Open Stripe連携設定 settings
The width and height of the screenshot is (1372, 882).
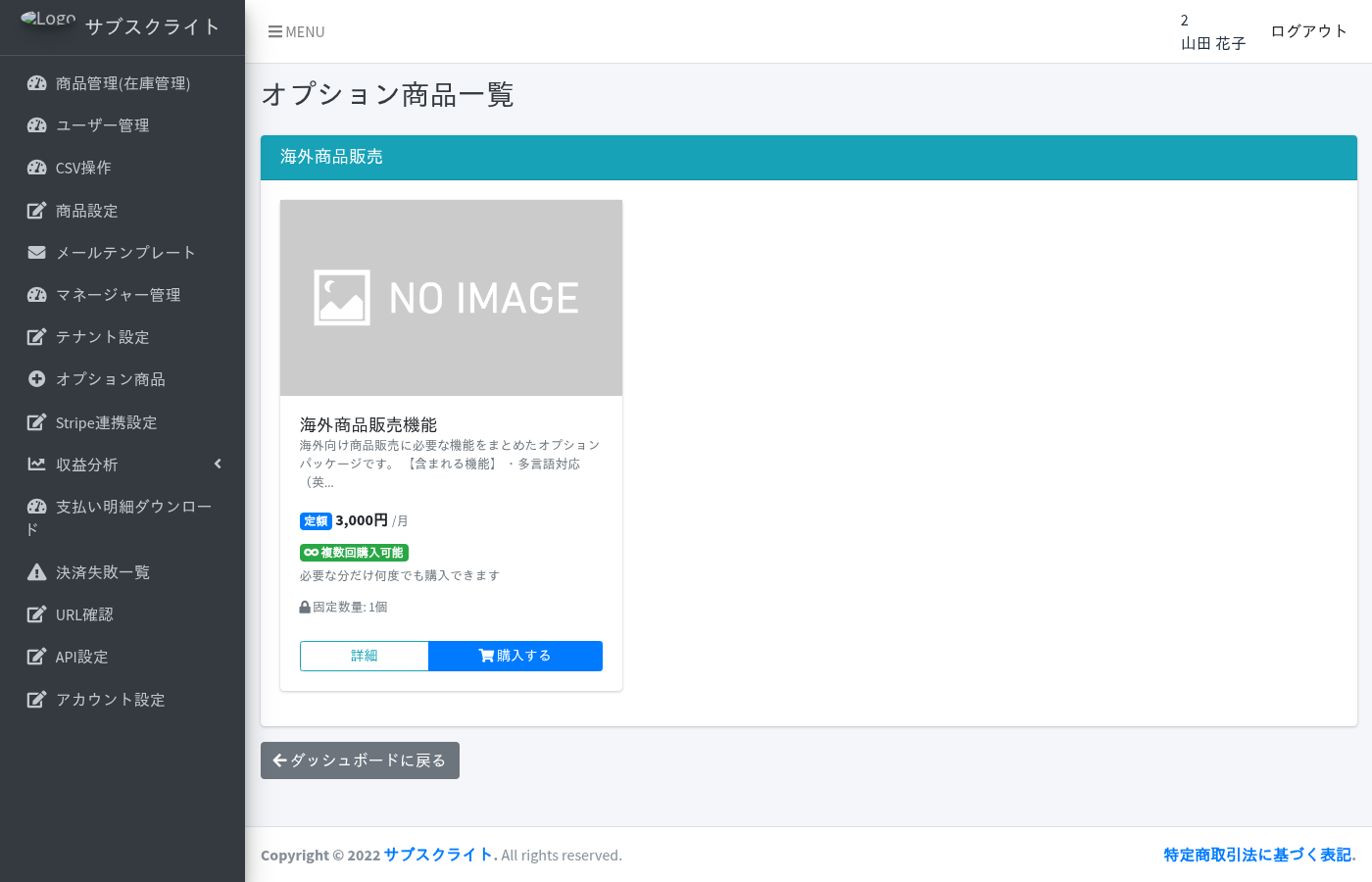(104, 421)
